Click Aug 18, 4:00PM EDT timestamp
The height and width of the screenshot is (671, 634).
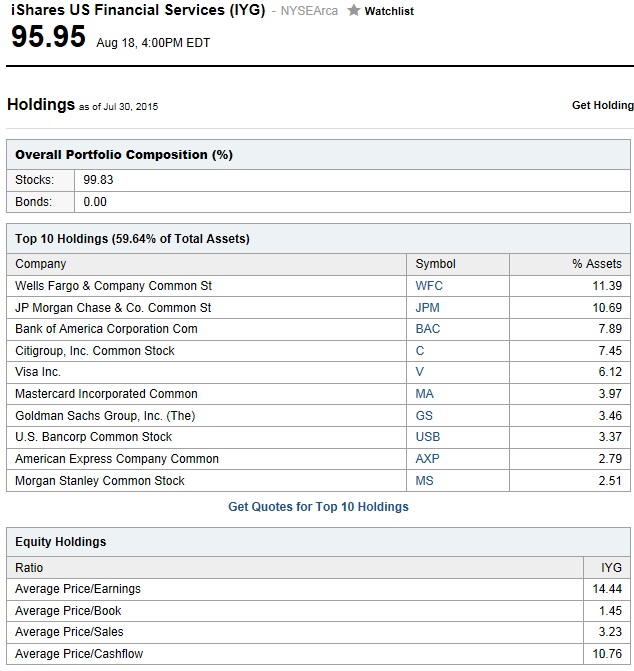click(153, 43)
